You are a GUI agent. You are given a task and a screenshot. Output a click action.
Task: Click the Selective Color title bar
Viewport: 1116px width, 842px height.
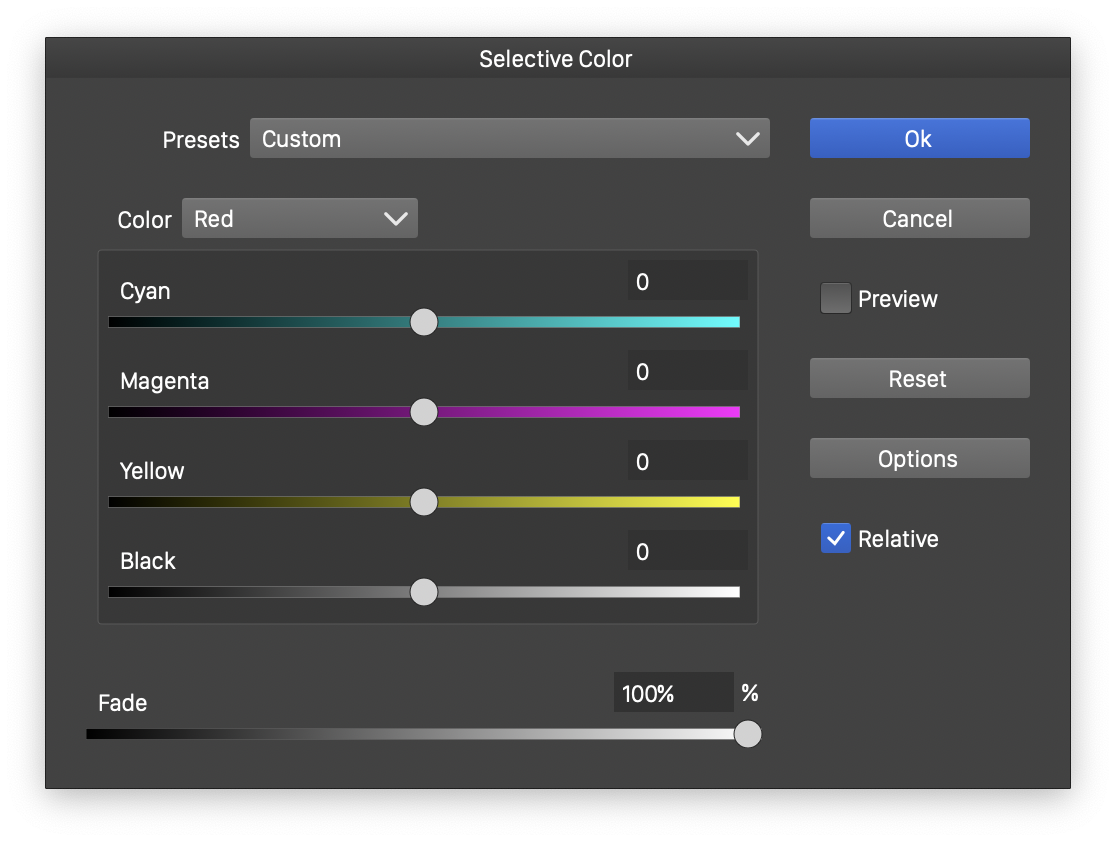[556, 59]
